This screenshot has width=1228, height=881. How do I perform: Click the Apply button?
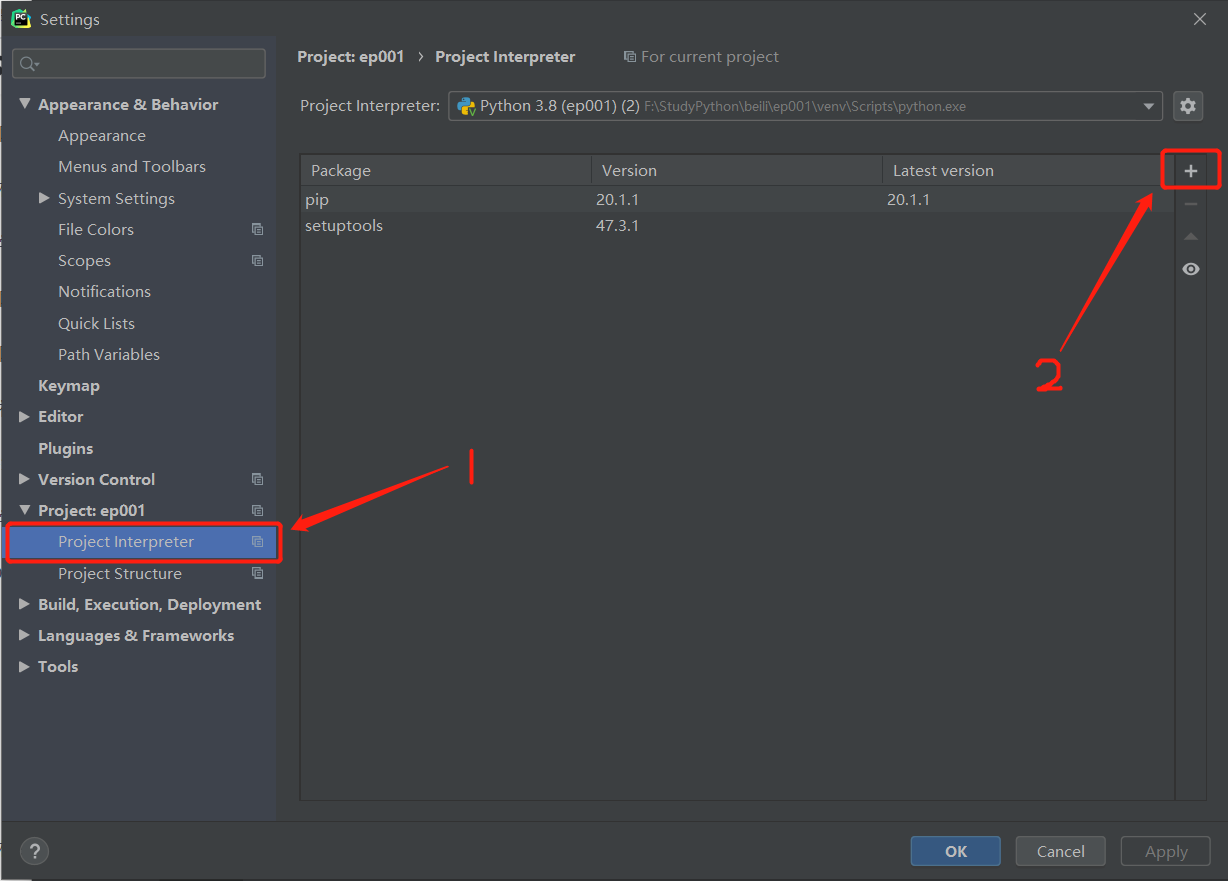click(x=1165, y=851)
